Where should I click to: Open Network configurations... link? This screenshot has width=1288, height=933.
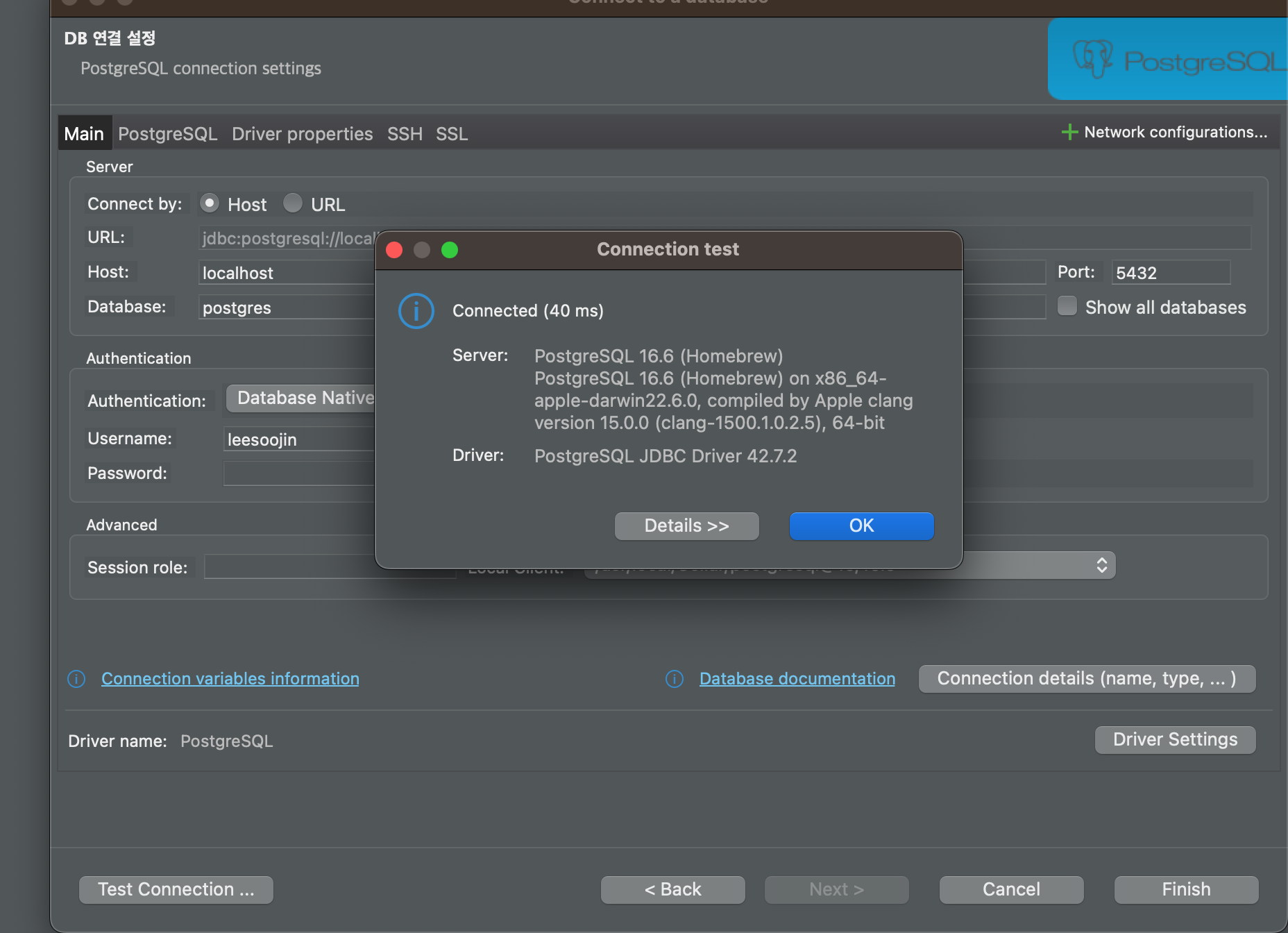(x=1176, y=132)
